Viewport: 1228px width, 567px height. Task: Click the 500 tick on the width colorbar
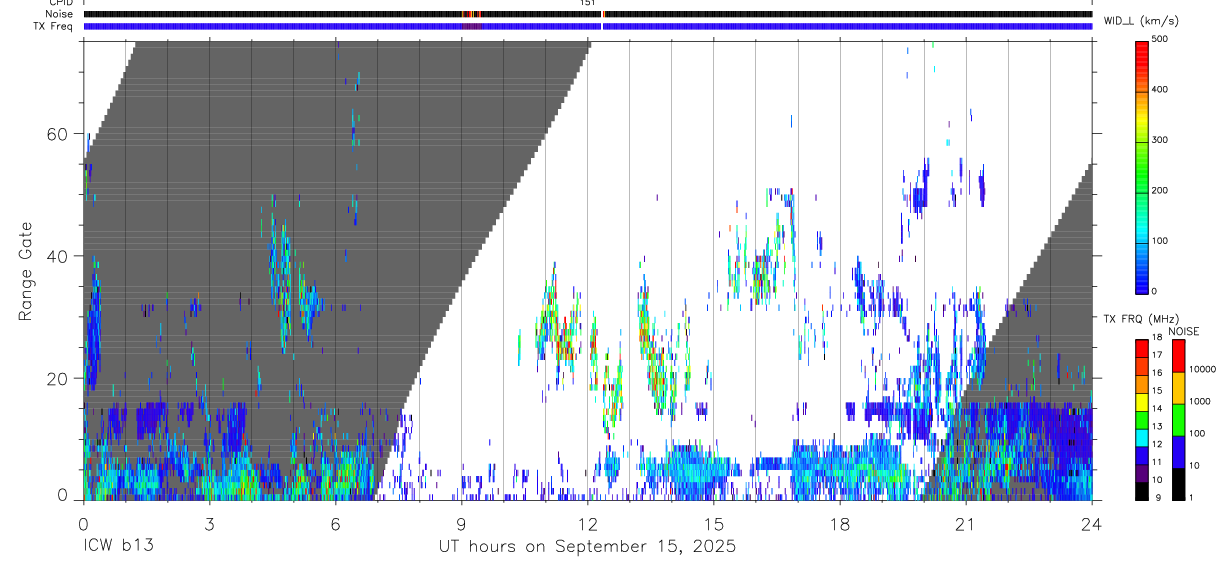tap(1161, 39)
